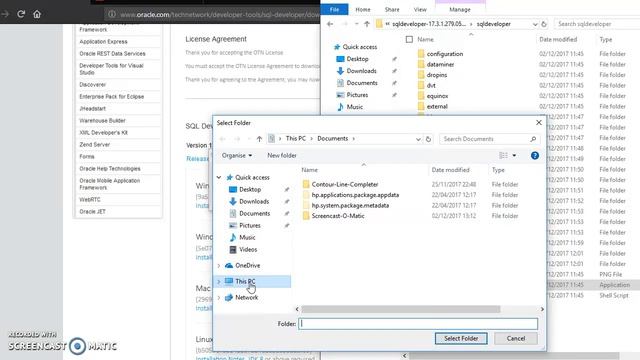Open Pictures in Explorer Quick access
The image size is (640, 360).
357,95
